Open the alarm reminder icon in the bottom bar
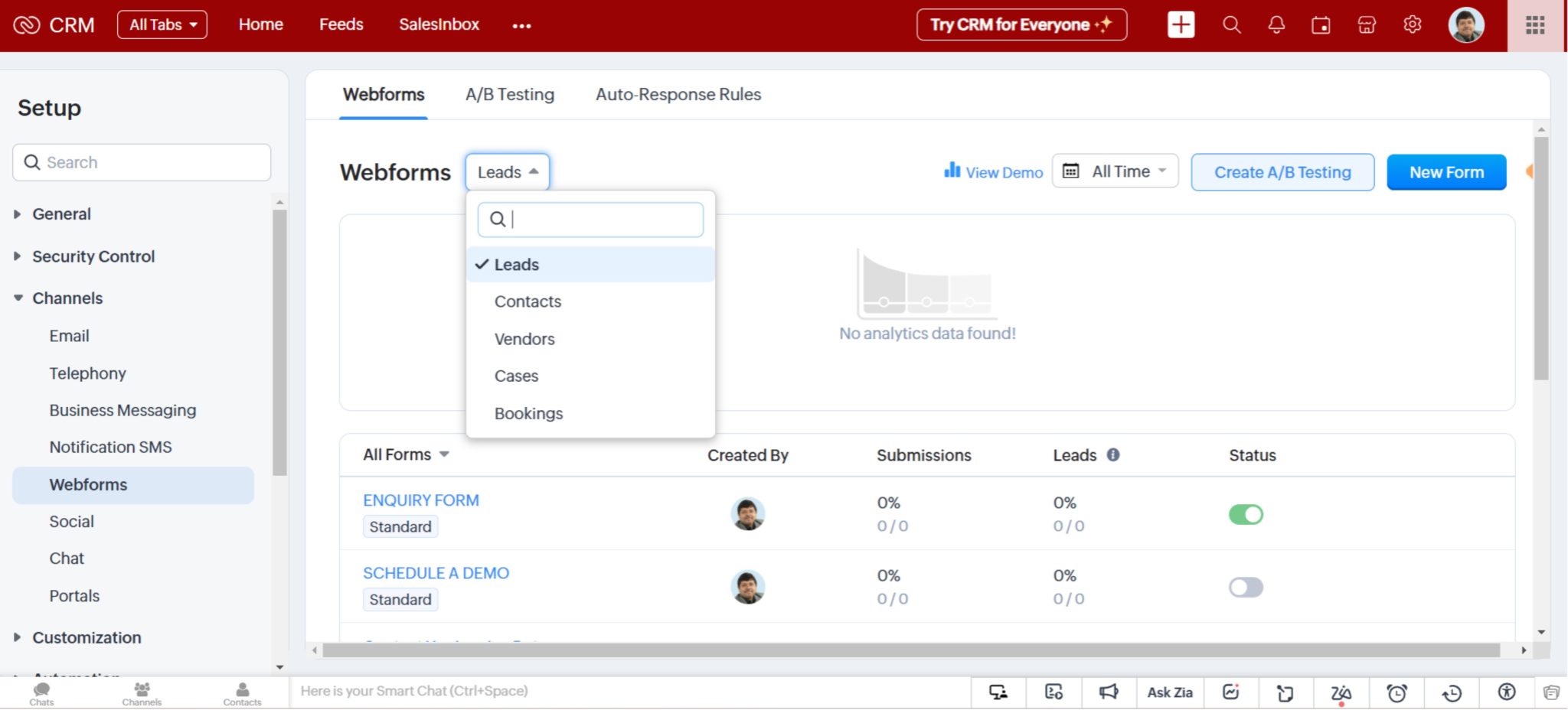This screenshot has width=1568, height=710. tap(1397, 692)
